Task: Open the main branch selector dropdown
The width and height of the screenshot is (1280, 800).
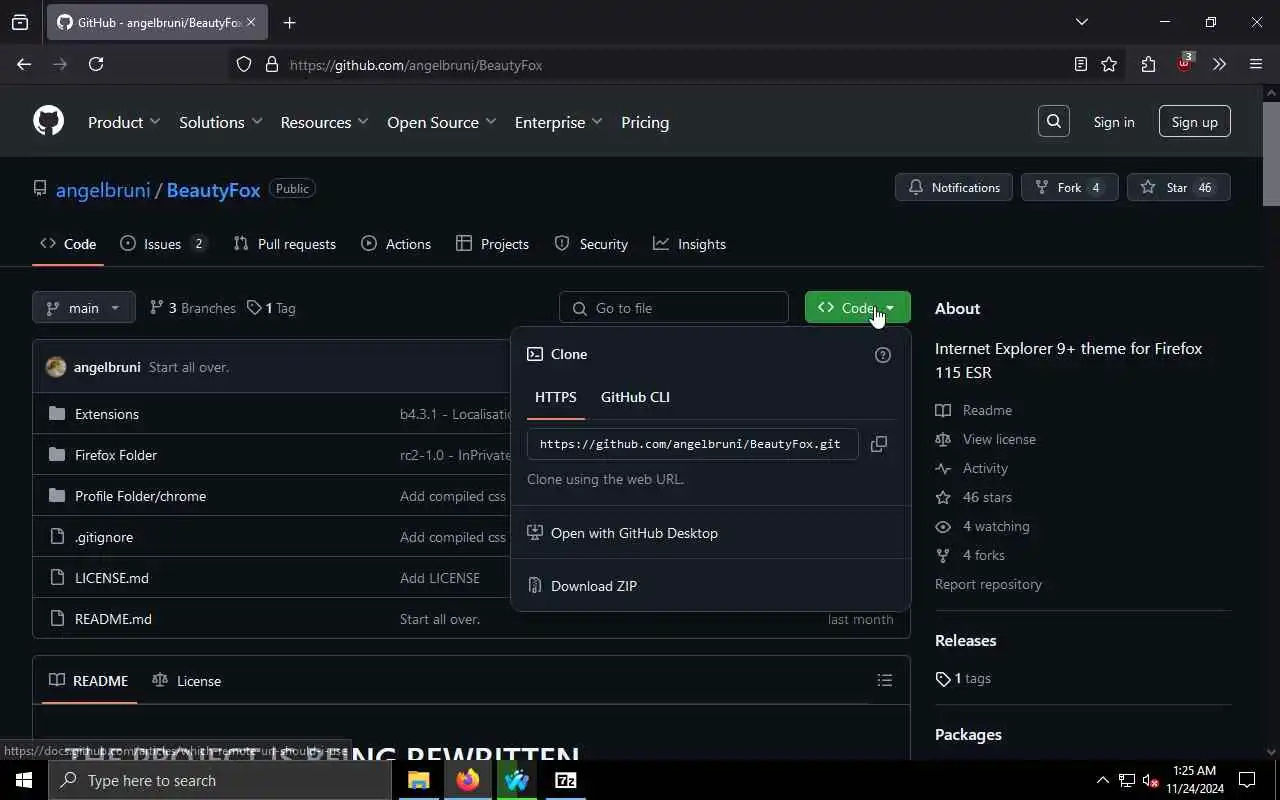Action: pos(83,308)
